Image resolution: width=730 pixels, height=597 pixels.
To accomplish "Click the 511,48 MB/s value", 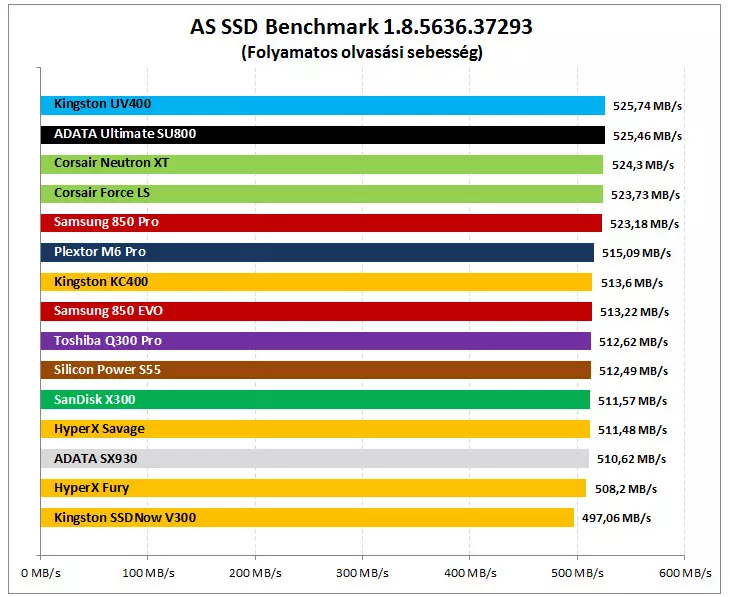I will click(632, 430).
